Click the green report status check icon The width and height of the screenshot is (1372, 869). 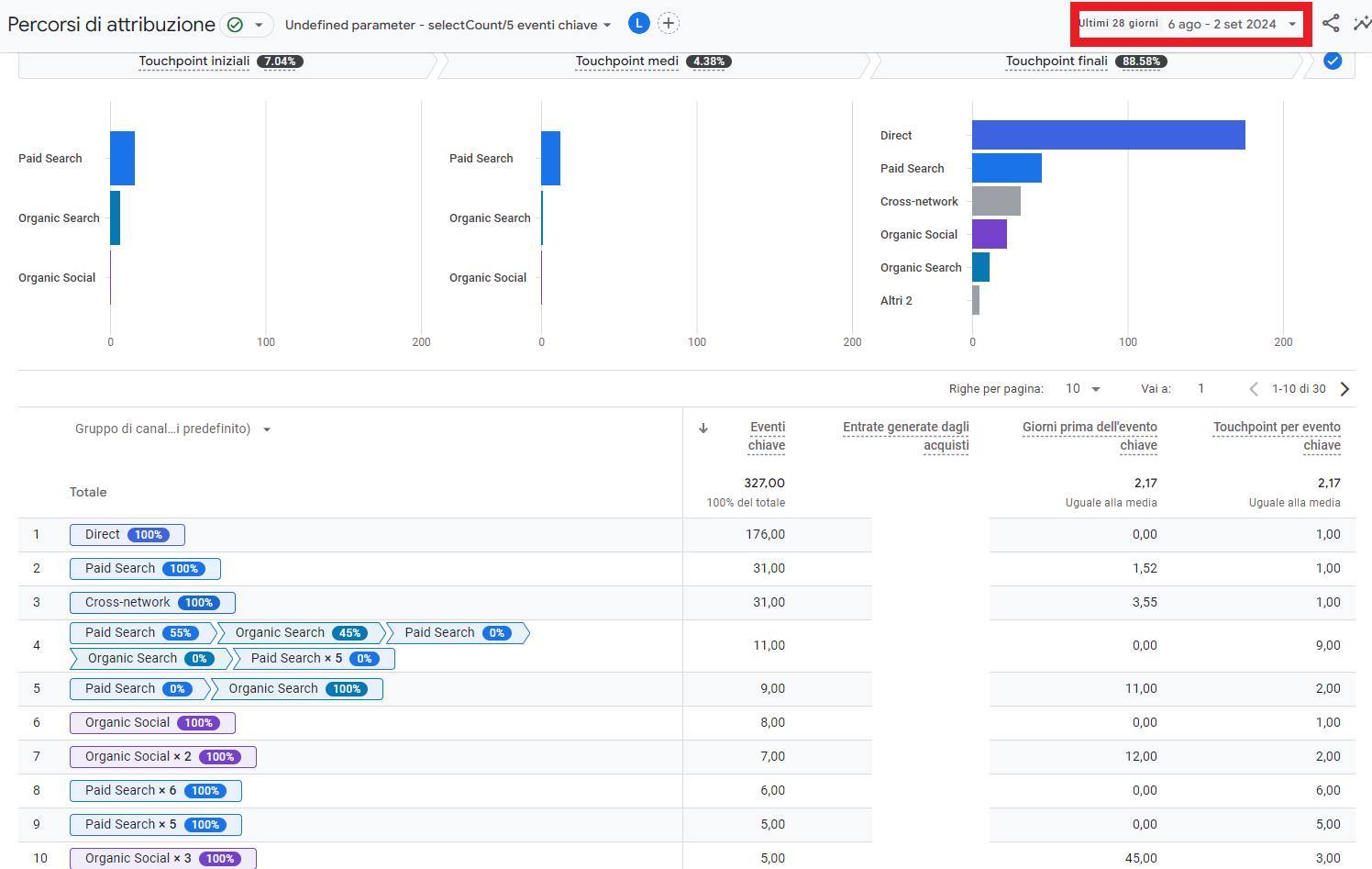(x=235, y=25)
